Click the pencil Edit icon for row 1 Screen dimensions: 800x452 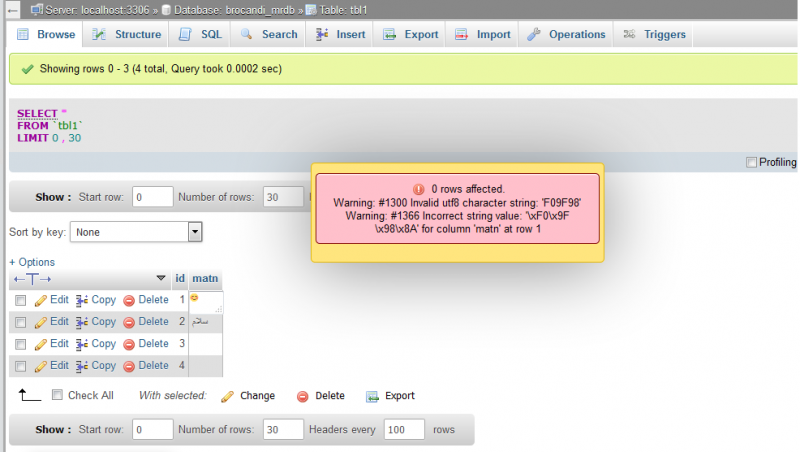pyautogui.click(x=41, y=300)
